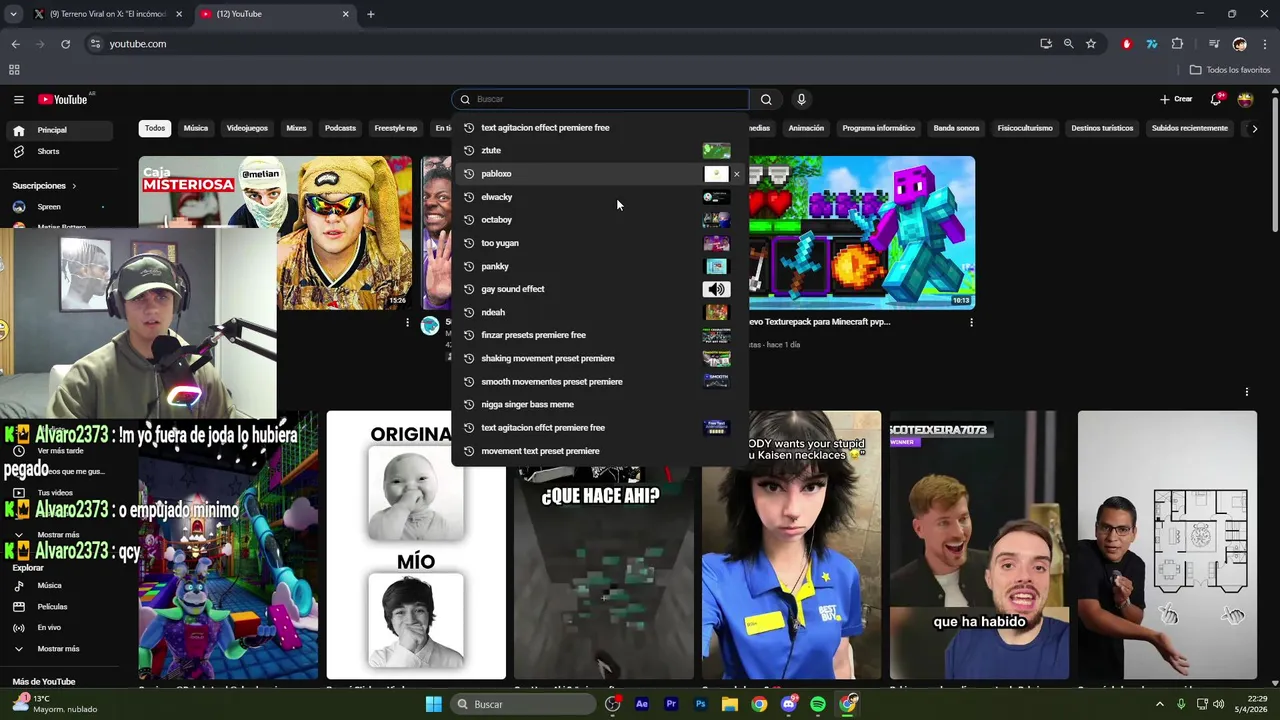Bookmark this page with the star icon
This screenshot has height=720, width=1280.
[x=1091, y=44]
